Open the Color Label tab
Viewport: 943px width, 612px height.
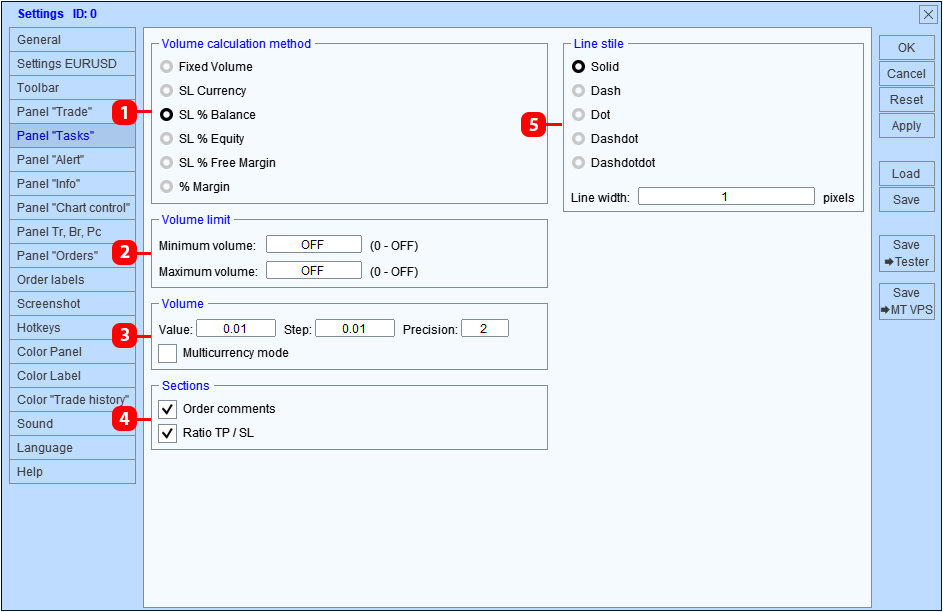coord(72,376)
